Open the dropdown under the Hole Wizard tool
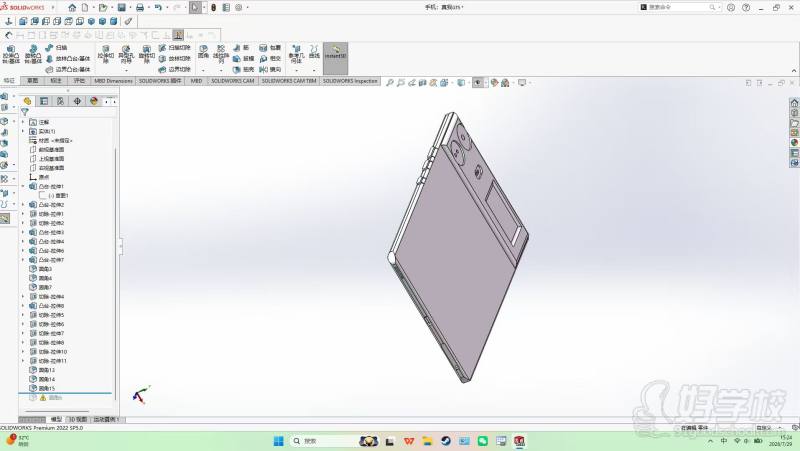Viewport: 800px width, 451px height. pos(126,70)
